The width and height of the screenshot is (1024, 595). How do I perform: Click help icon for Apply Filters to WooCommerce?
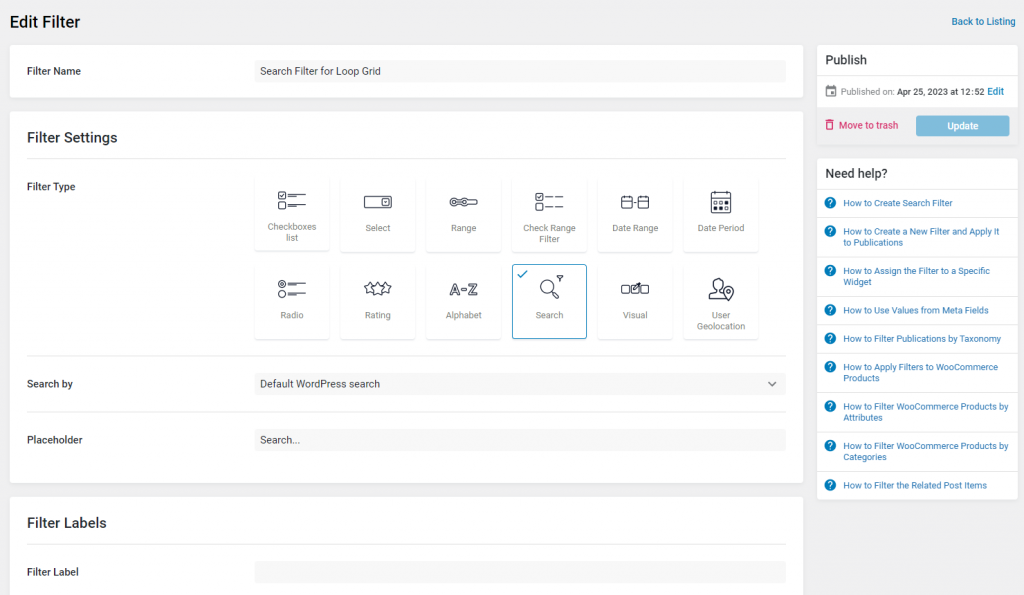click(x=830, y=367)
